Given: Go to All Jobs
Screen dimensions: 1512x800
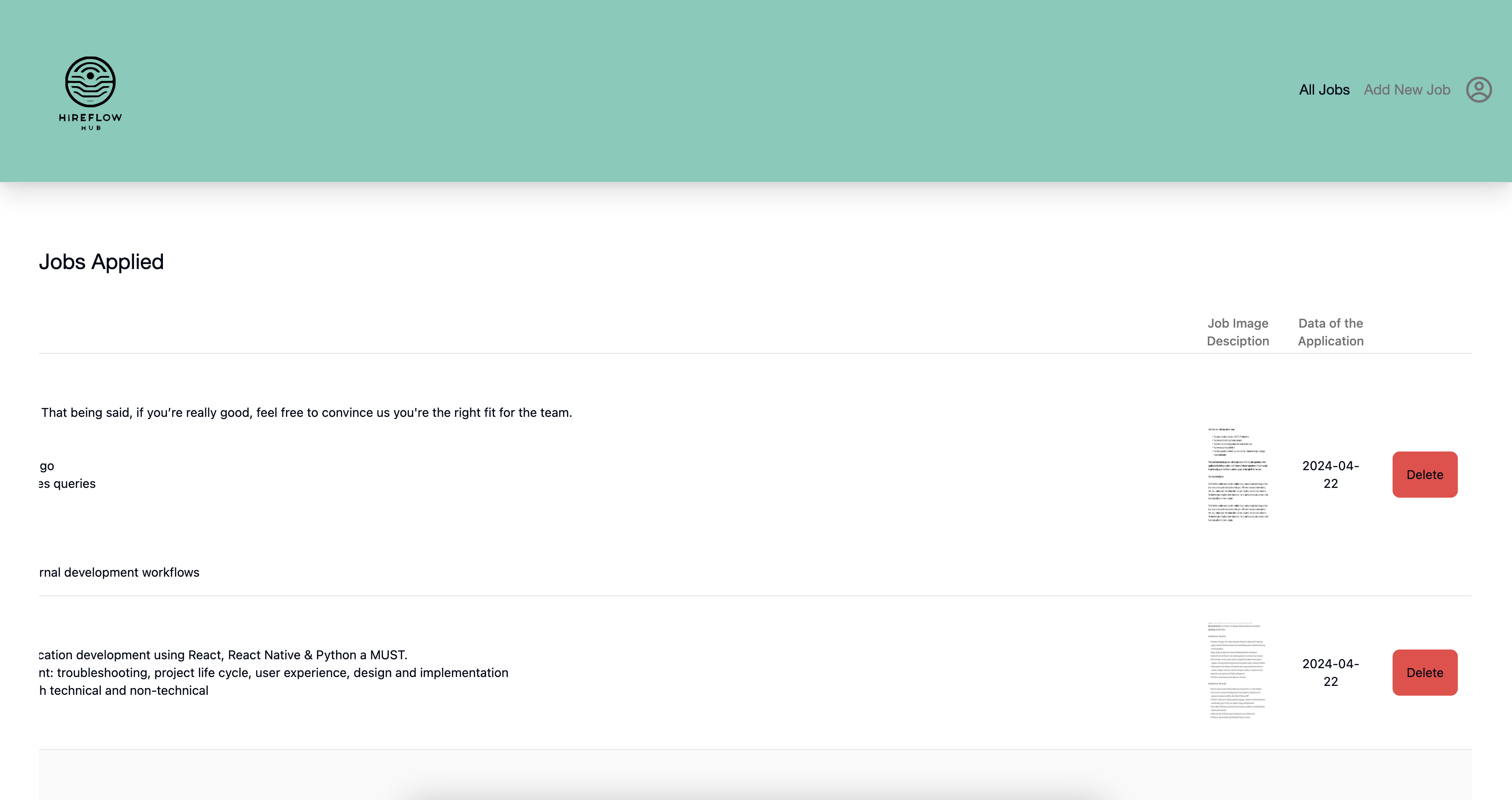Looking at the screenshot, I should 1324,90.
